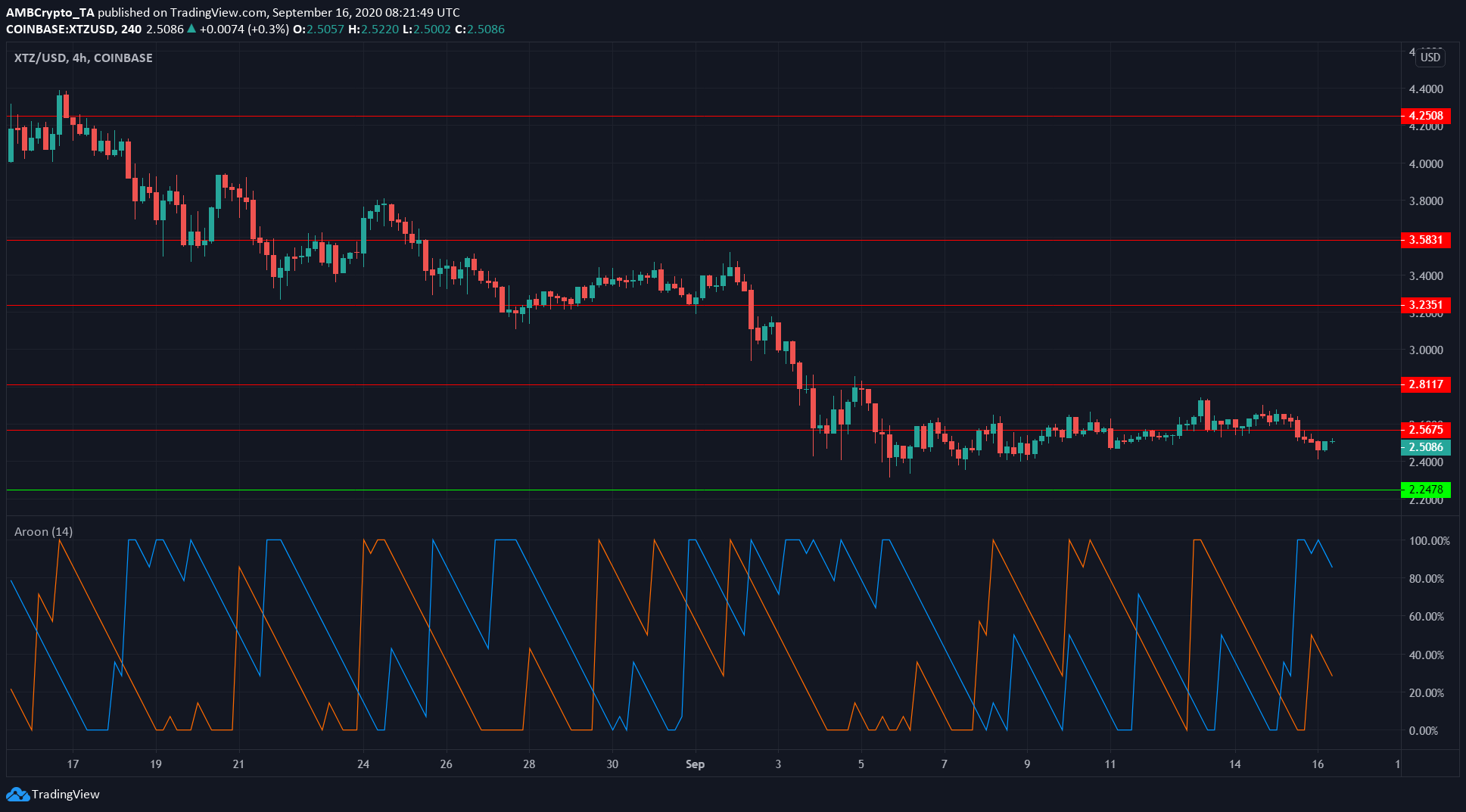Click 100.00% on Aroon scale
Viewport: 1466px width, 812px height.
coord(1429,541)
